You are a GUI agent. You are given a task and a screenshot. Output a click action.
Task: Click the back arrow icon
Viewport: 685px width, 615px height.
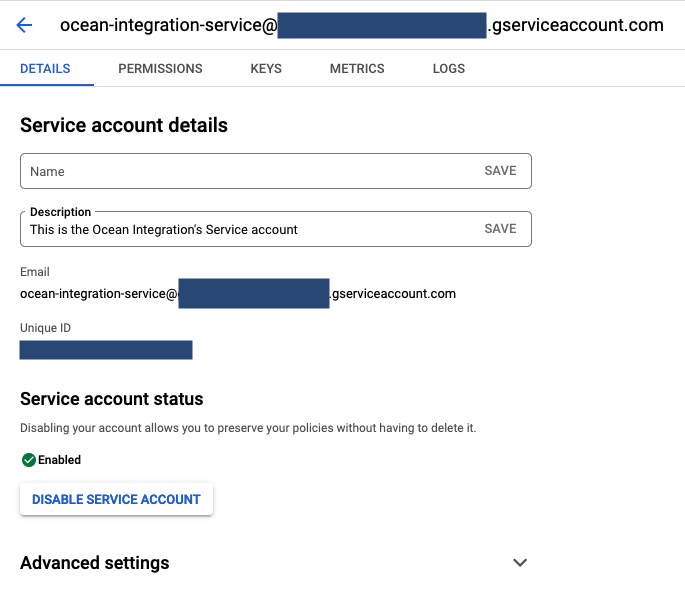pos(24,25)
